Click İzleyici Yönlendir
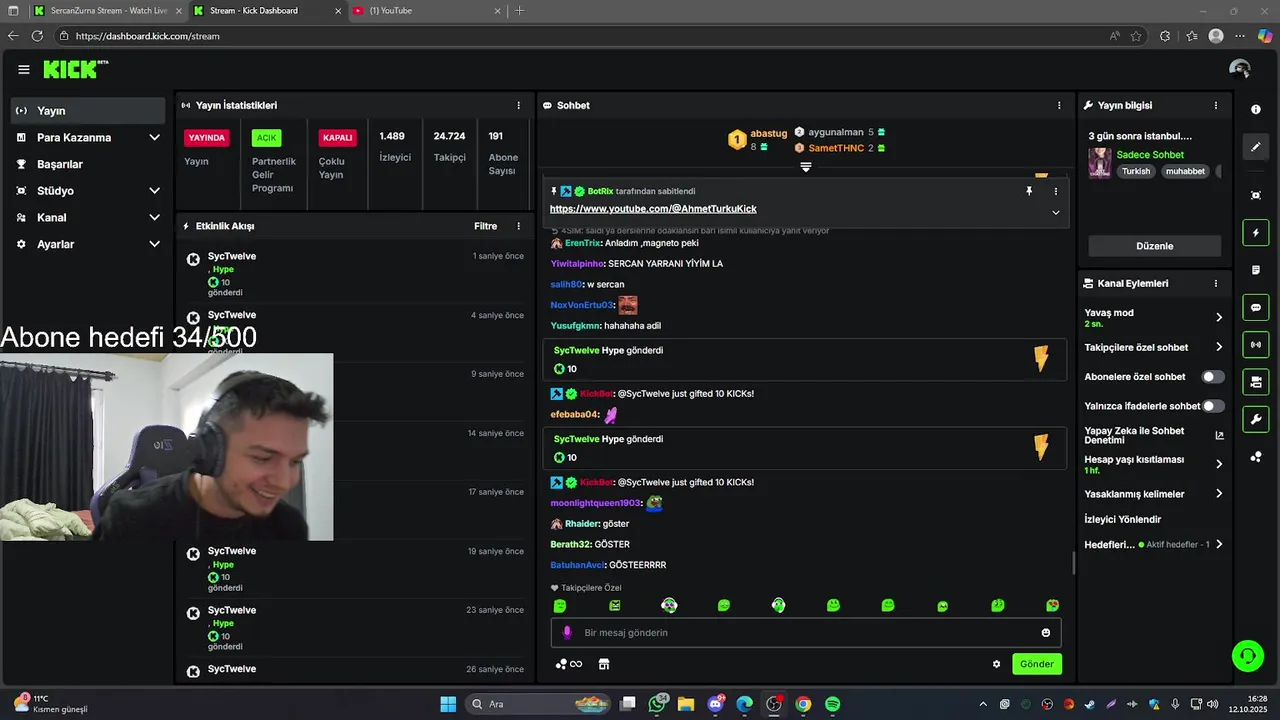The height and width of the screenshot is (720, 1280). [x=1123, y=519]
